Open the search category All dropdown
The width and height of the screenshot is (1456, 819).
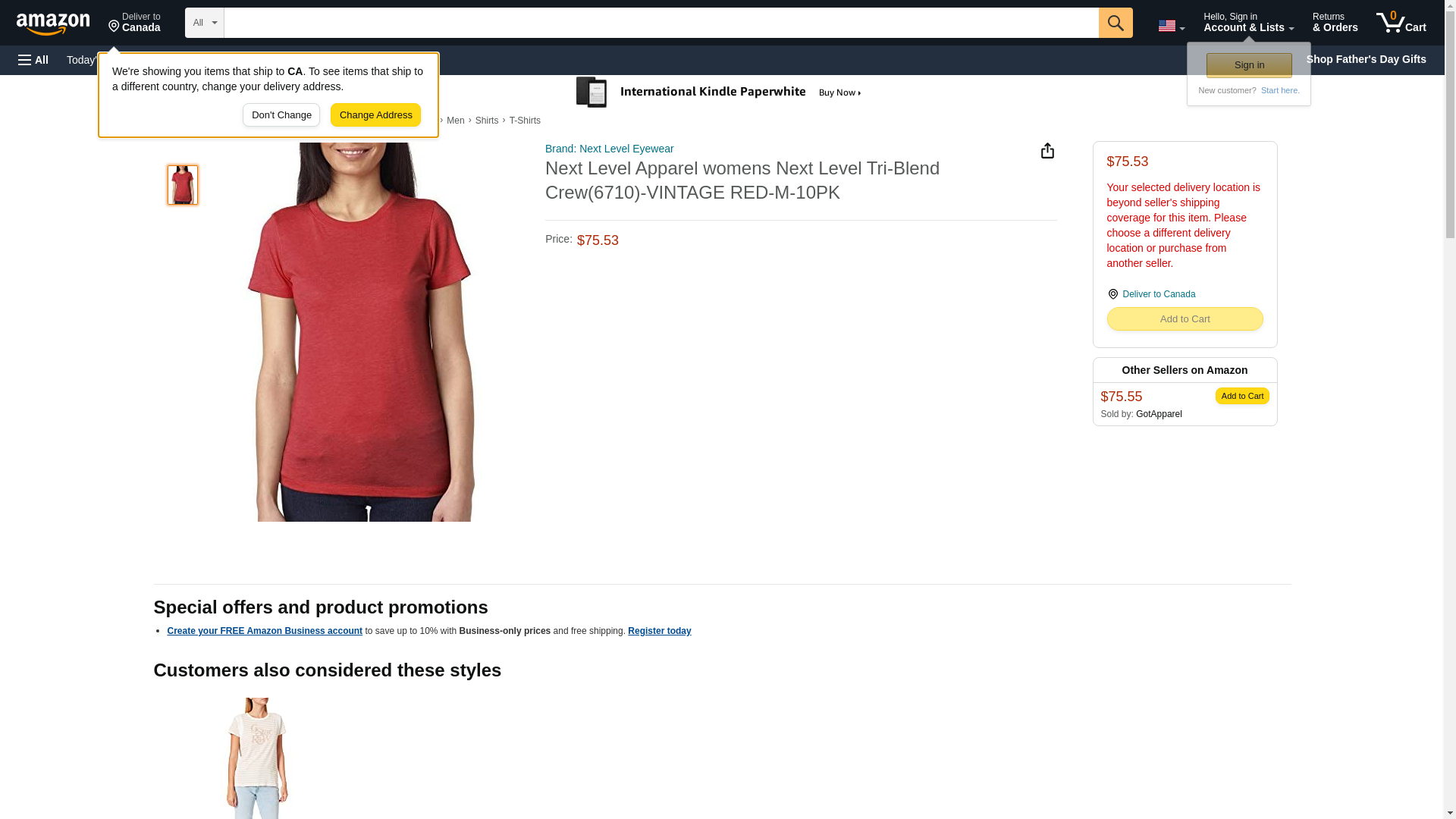[x=204, y=23]
